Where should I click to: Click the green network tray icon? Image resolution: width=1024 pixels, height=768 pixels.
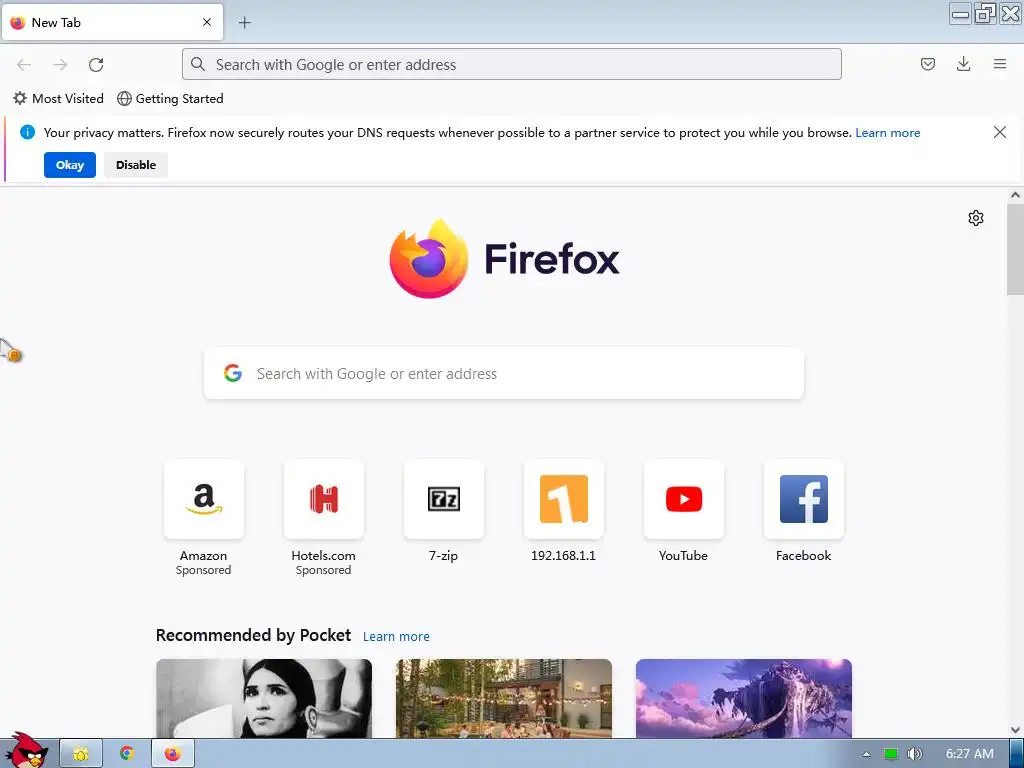click(x=891, y=754)
